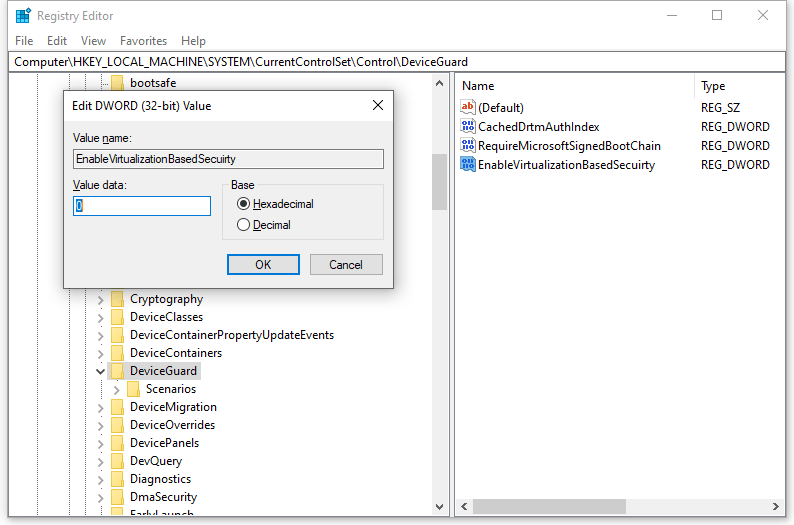Select the Hexadecimal base option
Image resolution: width=794 pixels, height=525 pixels.
[x=275, y=204]
